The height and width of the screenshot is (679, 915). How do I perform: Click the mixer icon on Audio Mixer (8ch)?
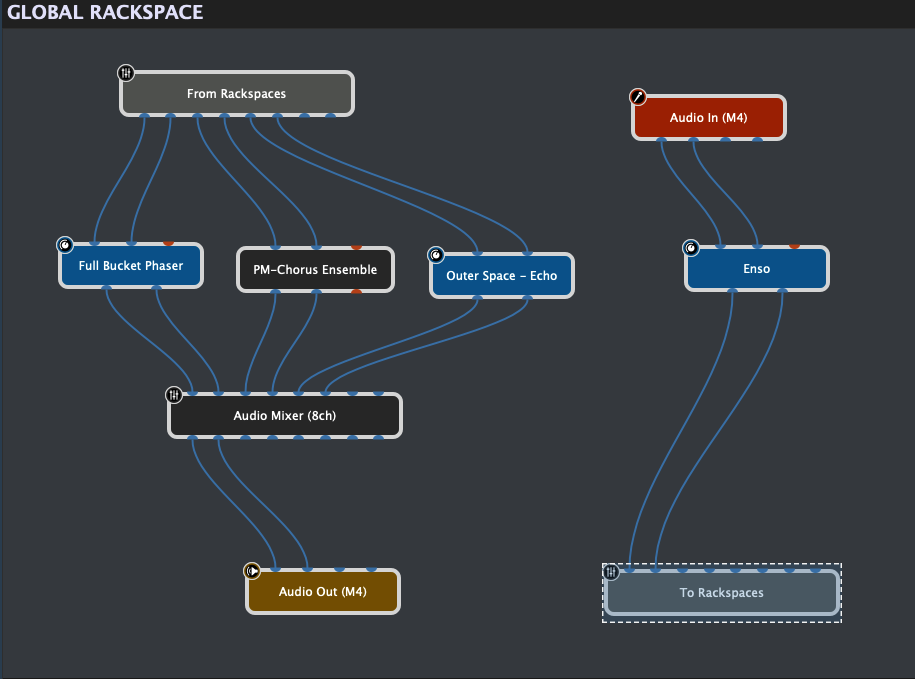(x=174, y=395)
